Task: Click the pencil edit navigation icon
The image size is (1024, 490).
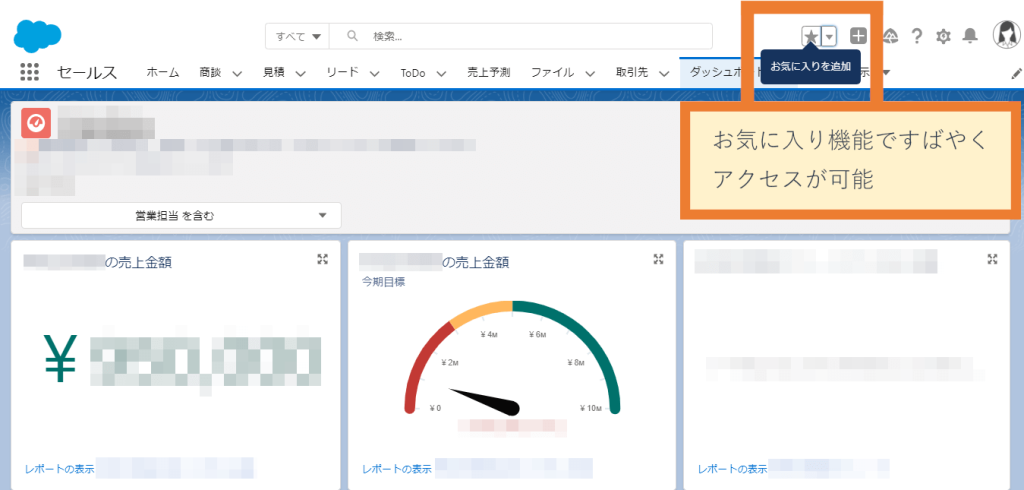Action: pyautogui.click(x=1017, y=73)
